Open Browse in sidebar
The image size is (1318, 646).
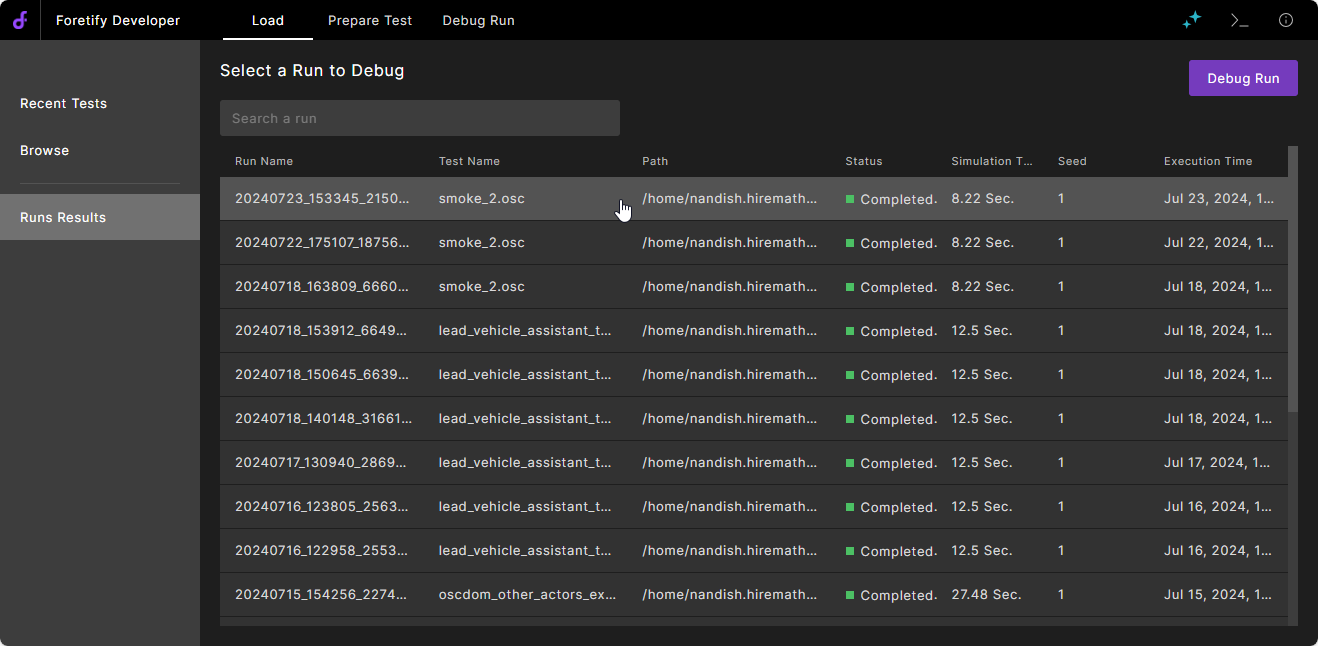[x=45, y=150]
